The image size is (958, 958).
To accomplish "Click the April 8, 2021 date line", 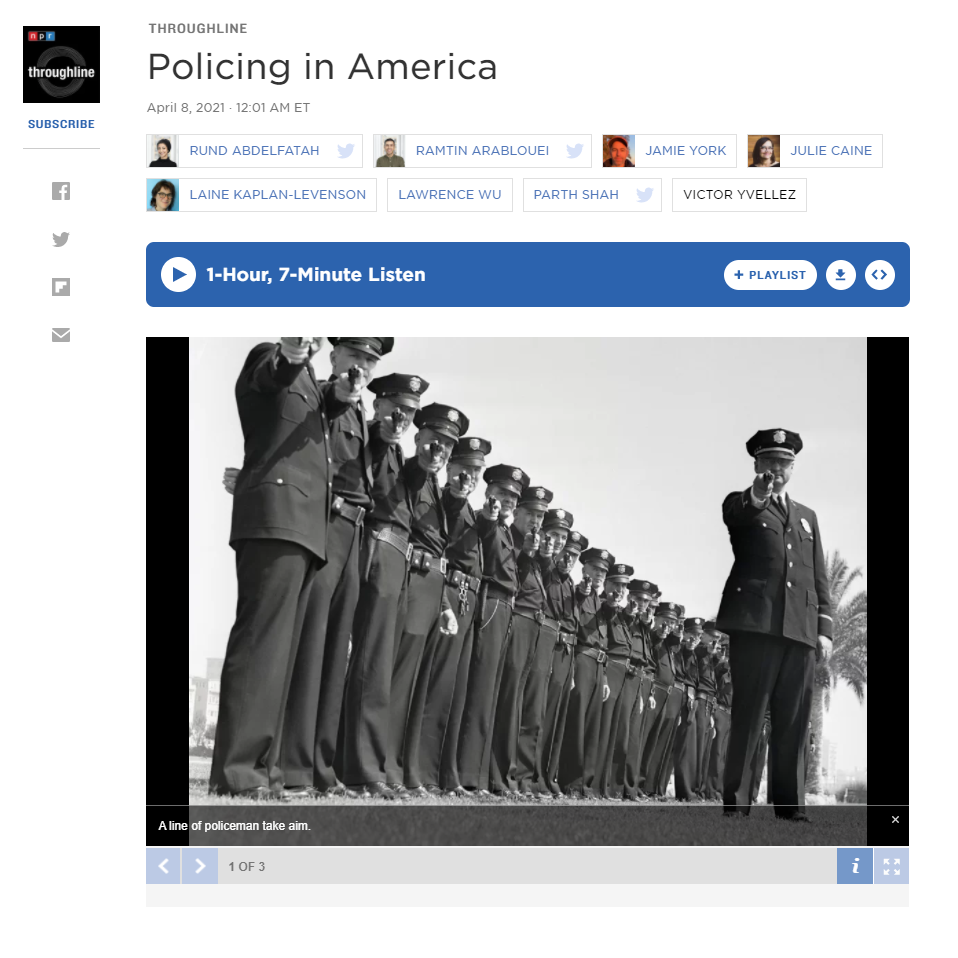I will [x=229, y=108].
